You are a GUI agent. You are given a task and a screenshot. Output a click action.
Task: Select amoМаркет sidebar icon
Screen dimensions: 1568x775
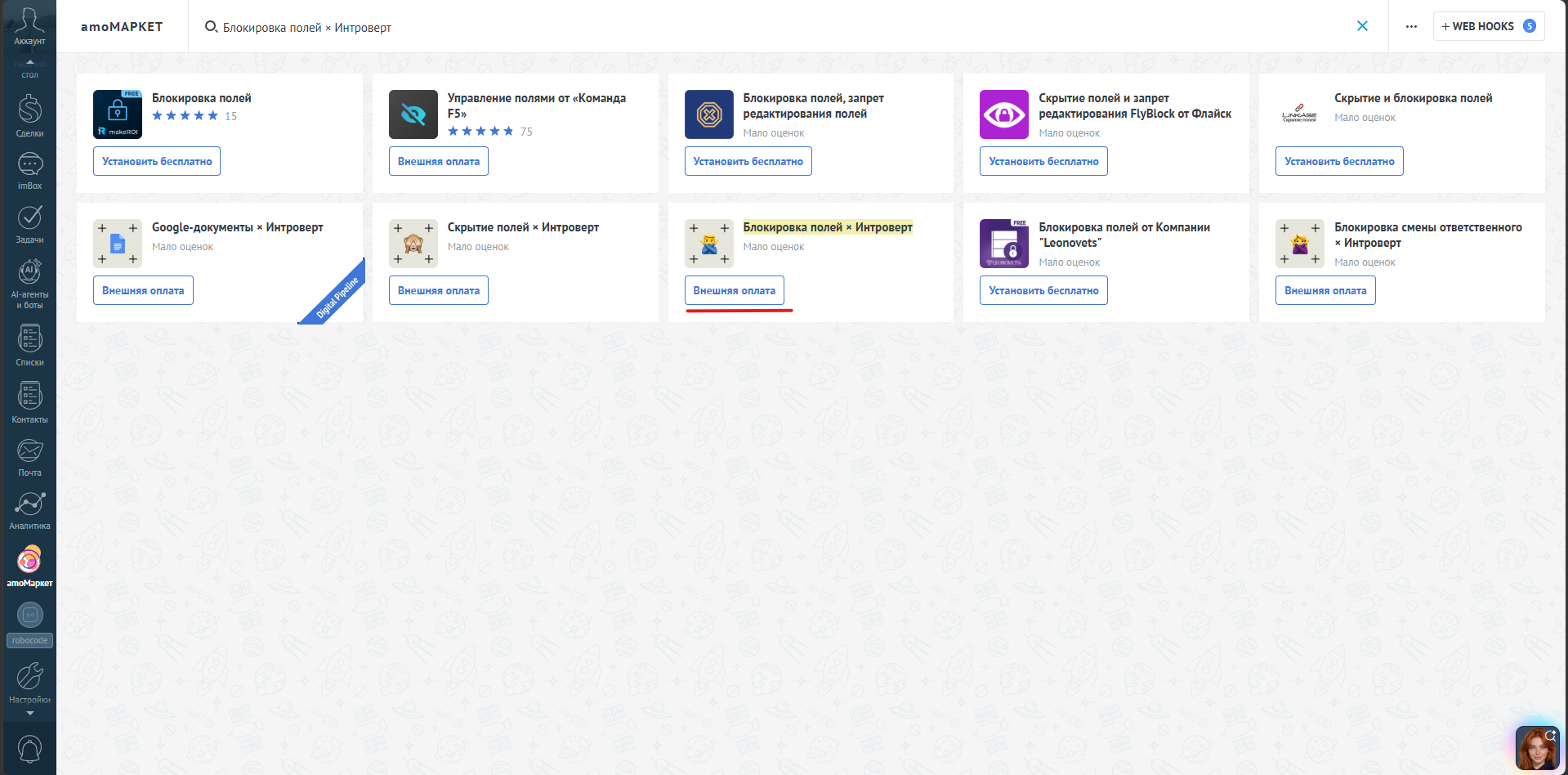[x=29, y=567]
